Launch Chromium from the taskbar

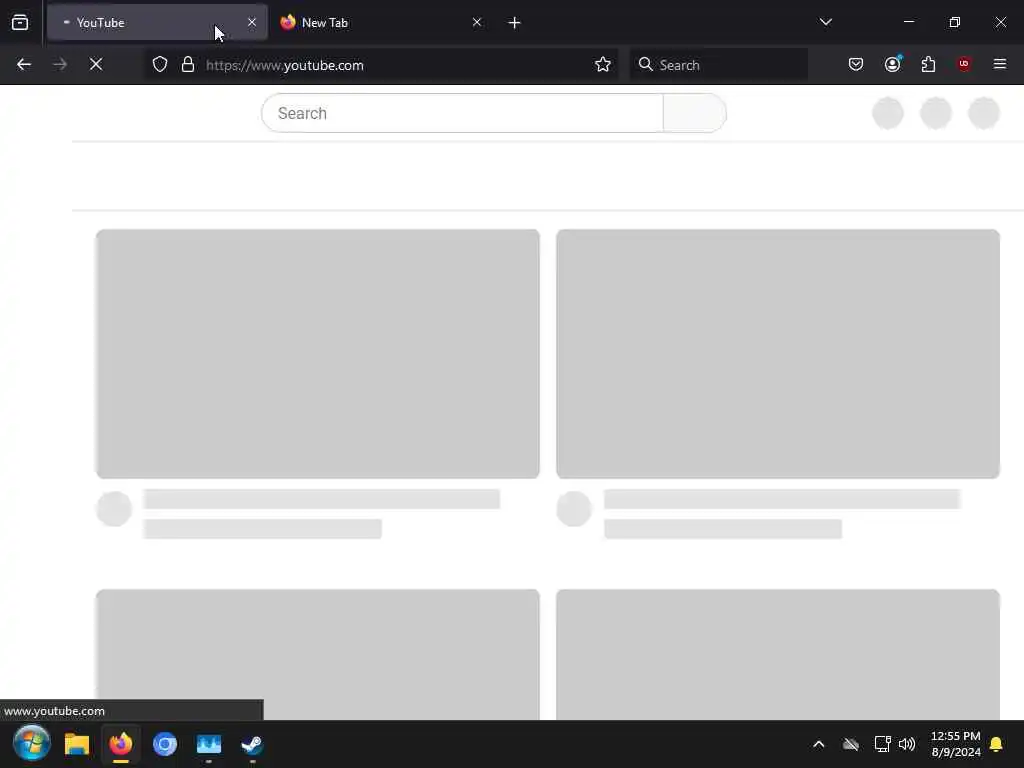click(x=165, y=744)
